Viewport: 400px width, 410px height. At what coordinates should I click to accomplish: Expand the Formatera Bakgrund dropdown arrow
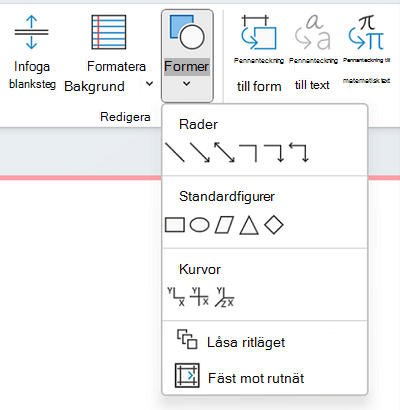click(150, 84)
